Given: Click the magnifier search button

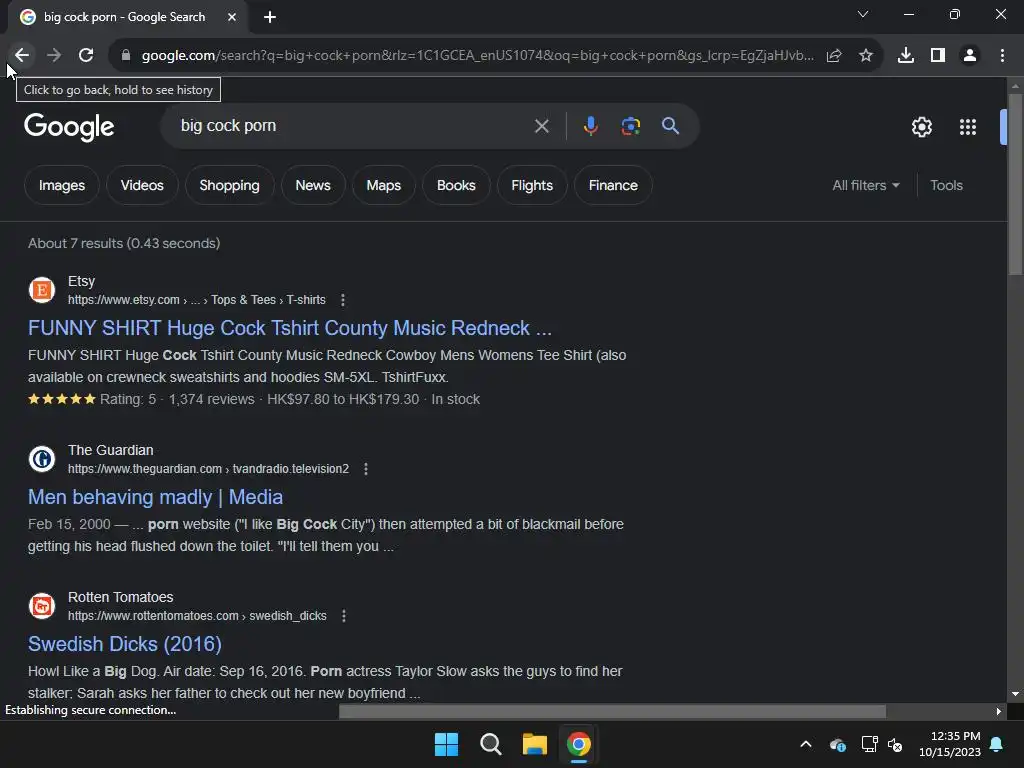Looking at the screenshot, I should (671, 126).
